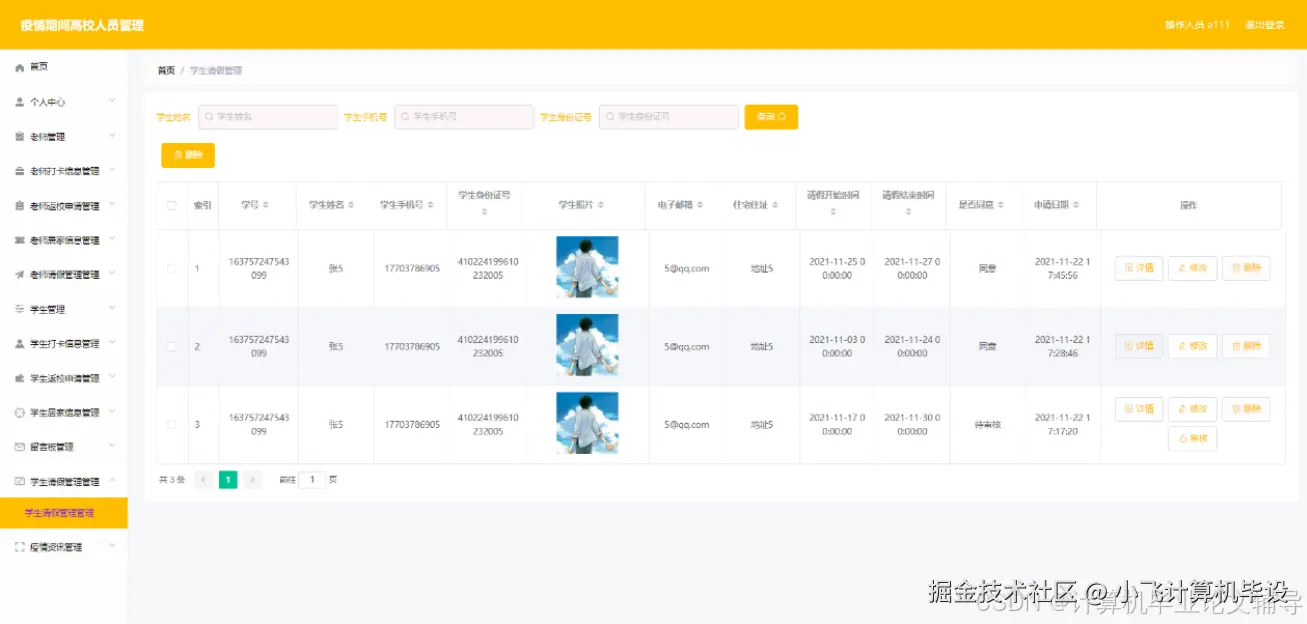Click 修改 for row 3
Viewport: 1307px width, 624px height.
pos(1192,409)
